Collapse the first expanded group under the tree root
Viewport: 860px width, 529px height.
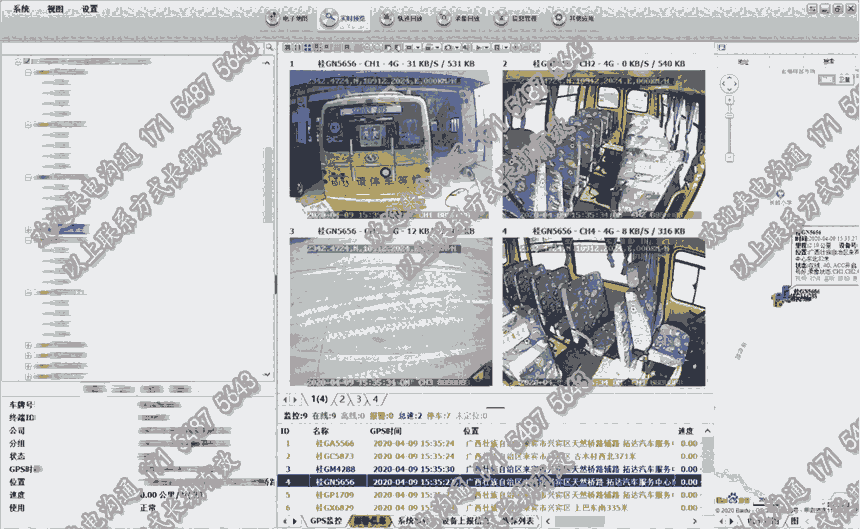tap(28, 72)
